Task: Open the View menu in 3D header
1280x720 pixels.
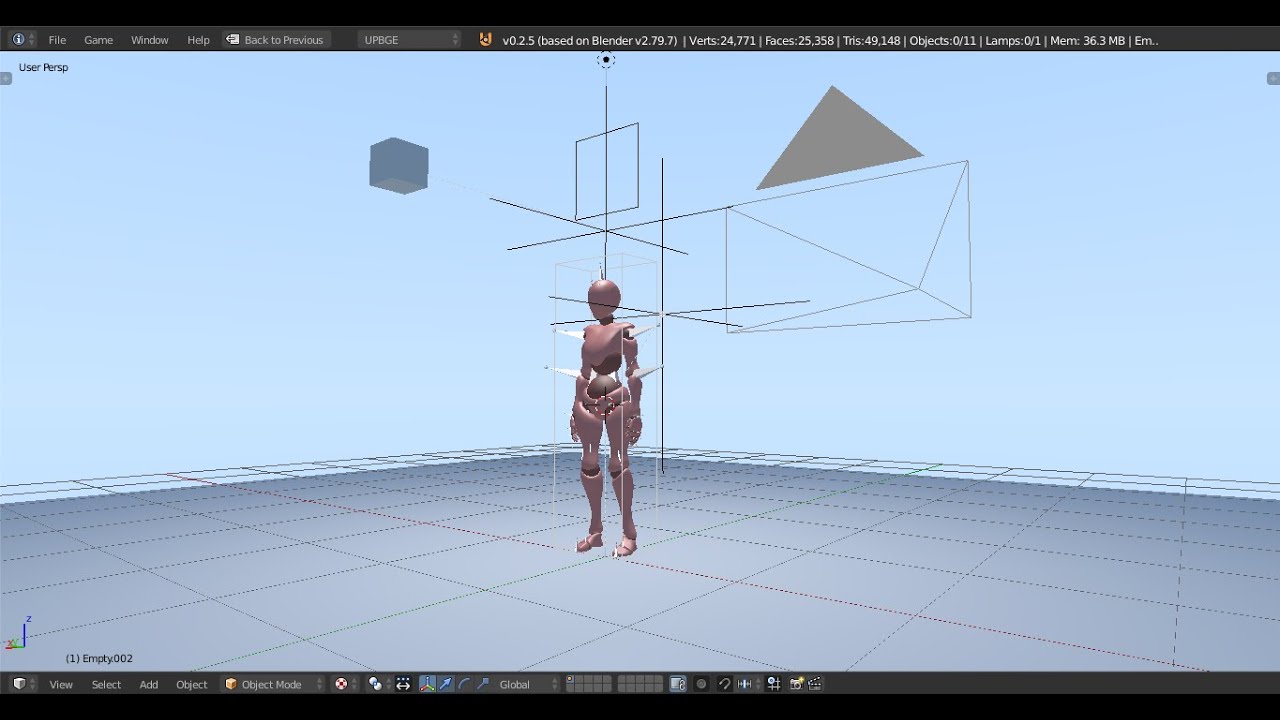Action: 61,684
